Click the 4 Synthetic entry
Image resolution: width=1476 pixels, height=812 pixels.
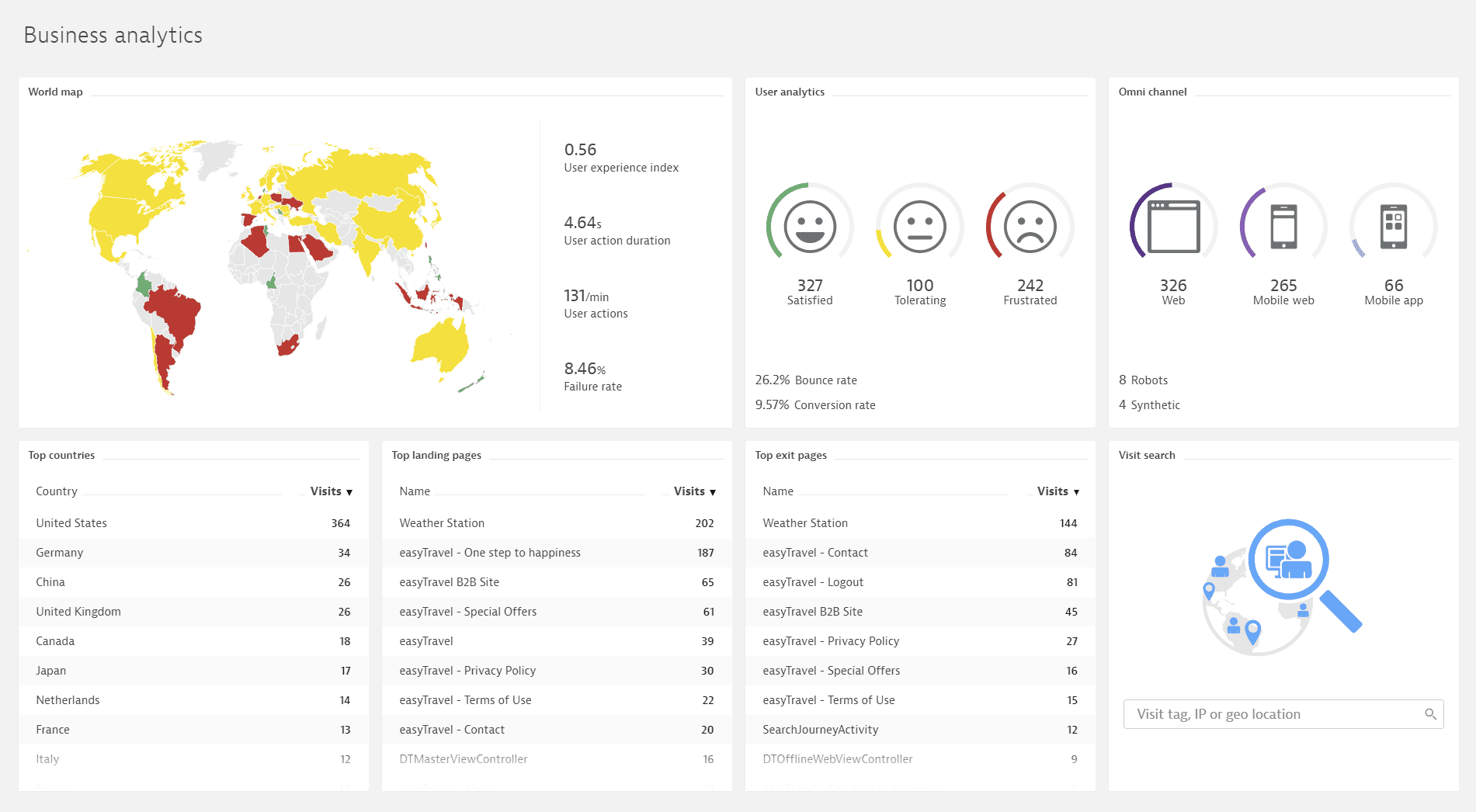tap(1149, 405)
